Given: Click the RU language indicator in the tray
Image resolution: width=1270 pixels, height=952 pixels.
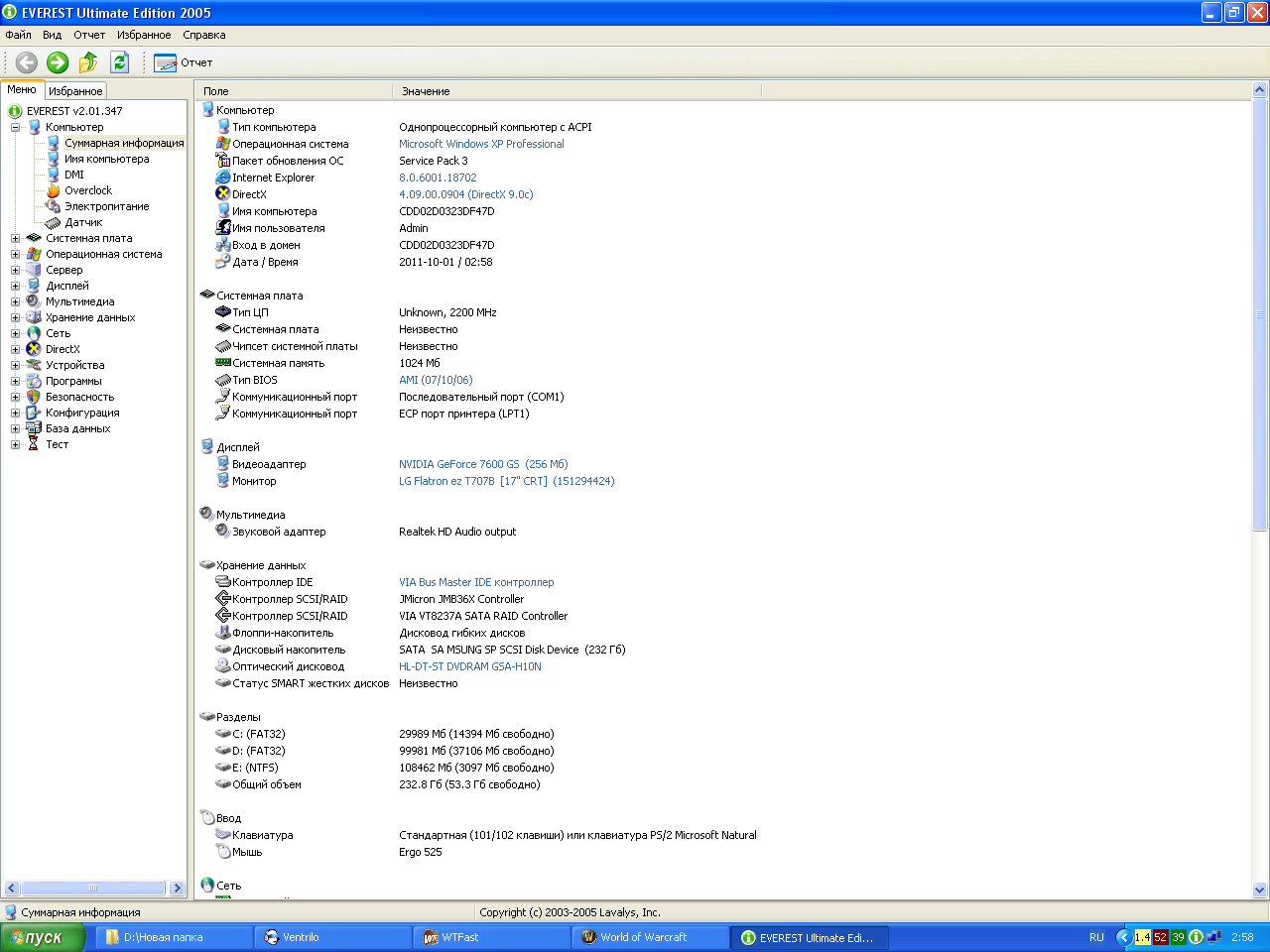Looking at the screenshot, I should pyautogui.click(x=1096, y=937).
